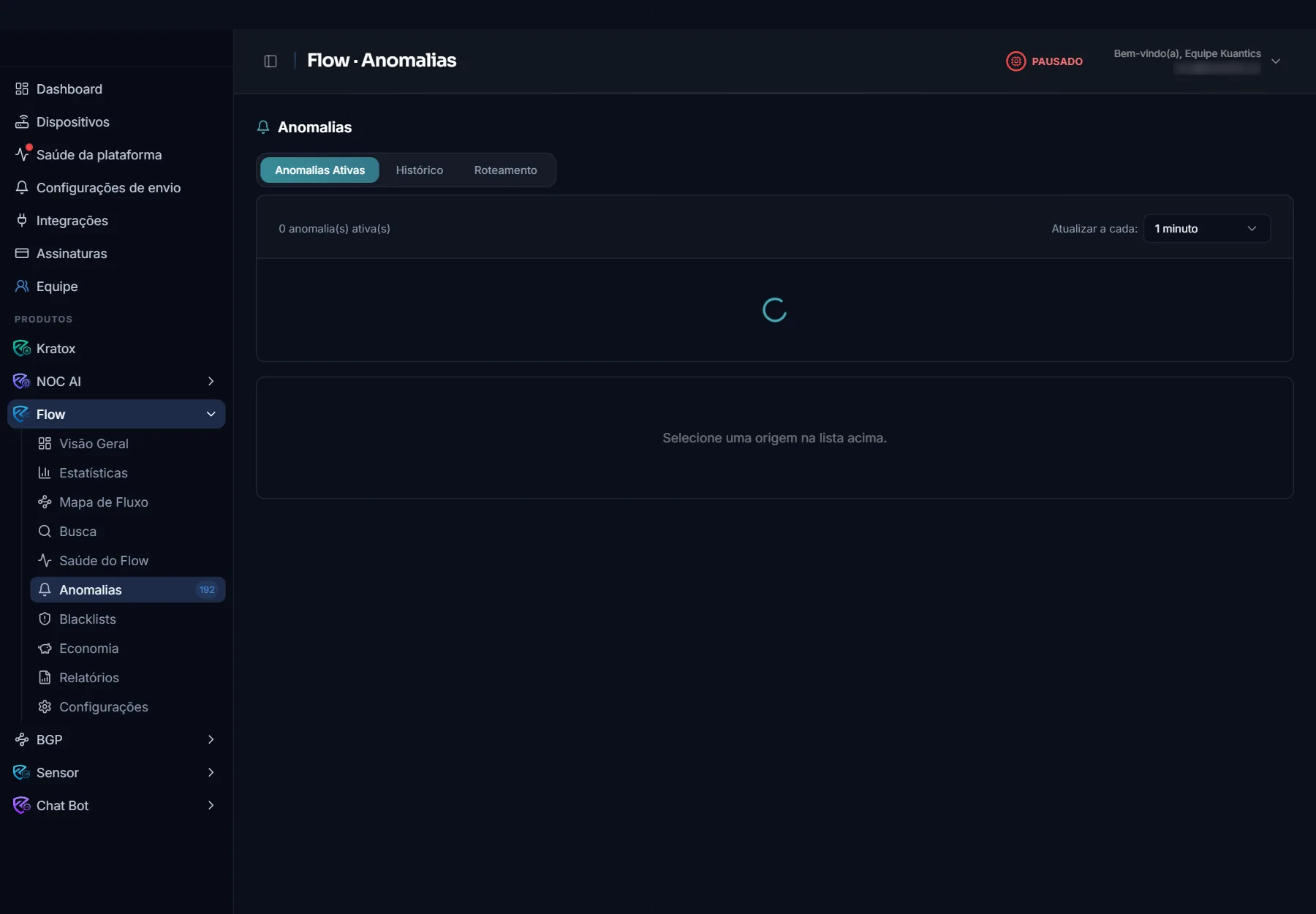This screenshot has width=1316, height=914.
Task: Switch to the Roteamento tab
Action: tap(505, 170)
